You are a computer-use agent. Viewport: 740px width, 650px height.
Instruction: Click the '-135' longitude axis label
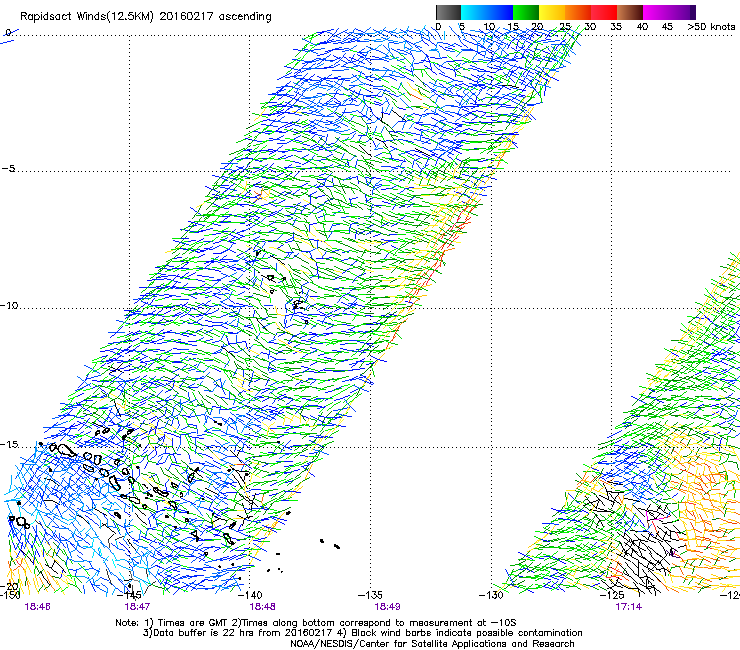pos(370,595)
